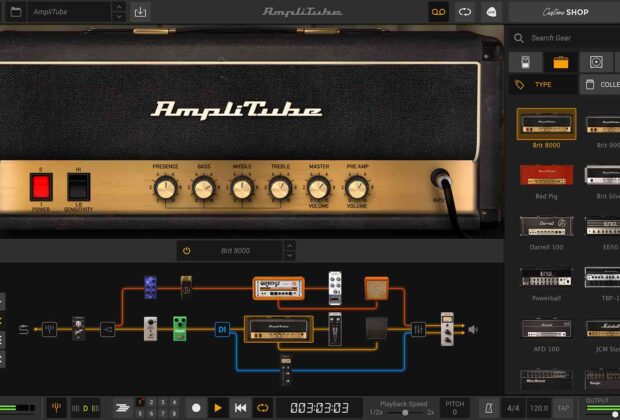Click the Master Volume knob
Image resolution: width=620 pixels, height=420 pixels.
coord(319,187)
